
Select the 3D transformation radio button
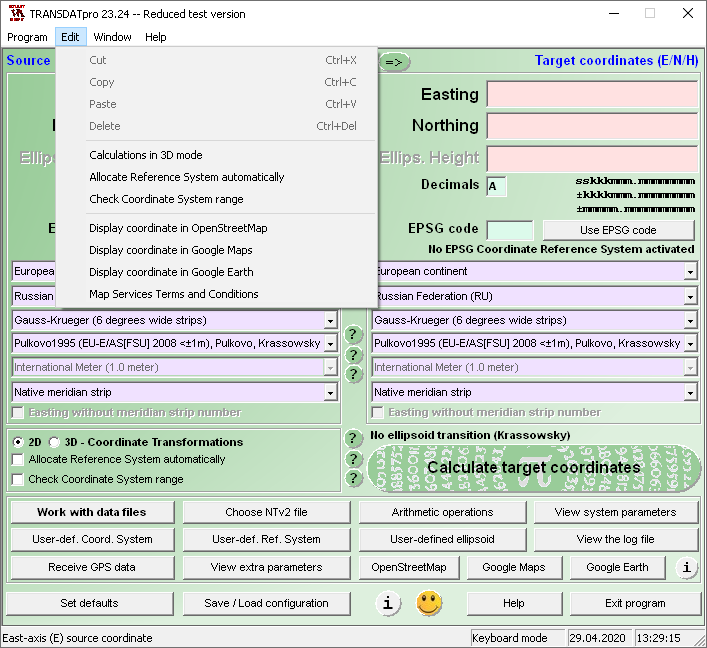pos(54,442)
